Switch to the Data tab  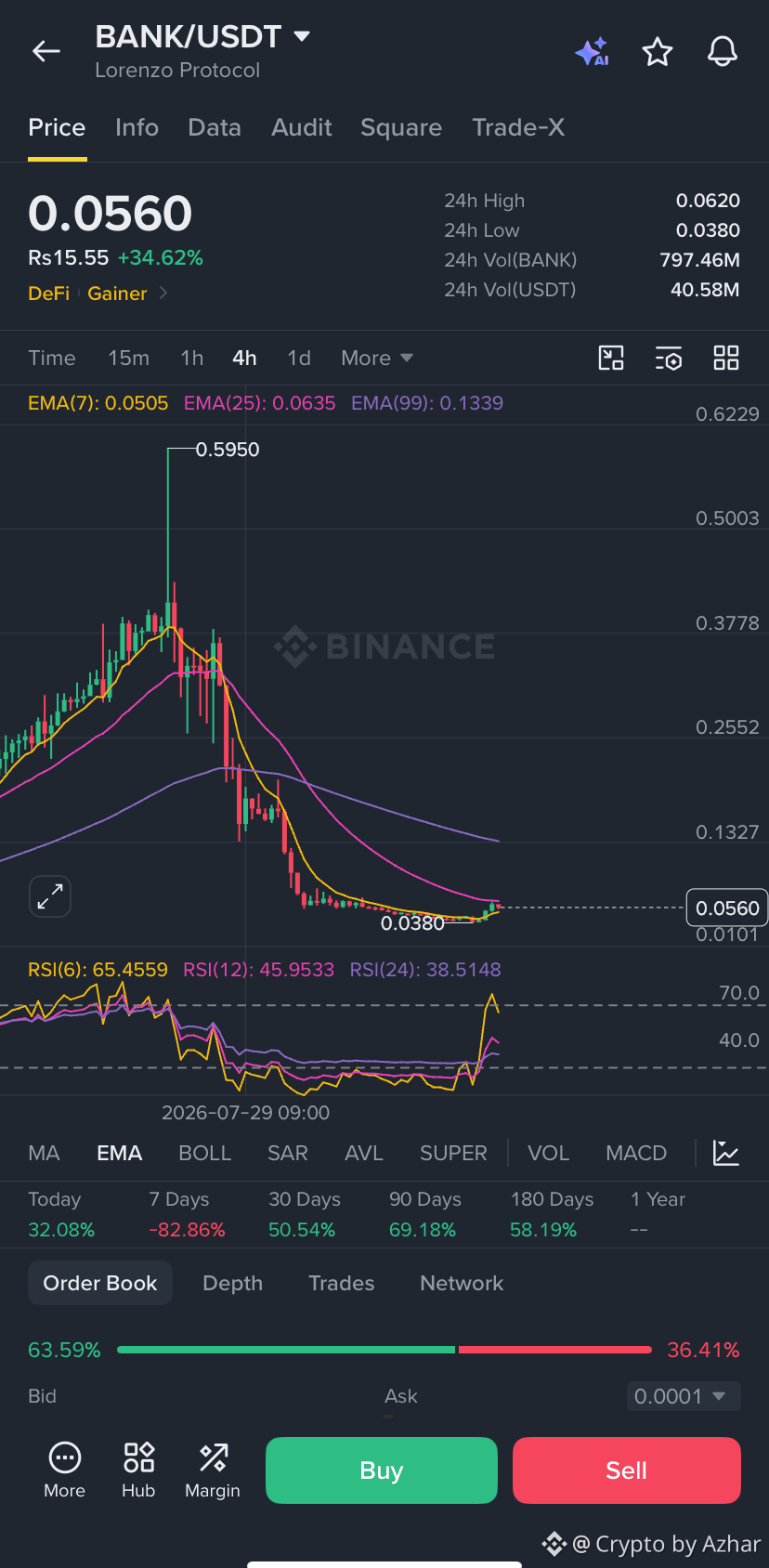(215, 127)
